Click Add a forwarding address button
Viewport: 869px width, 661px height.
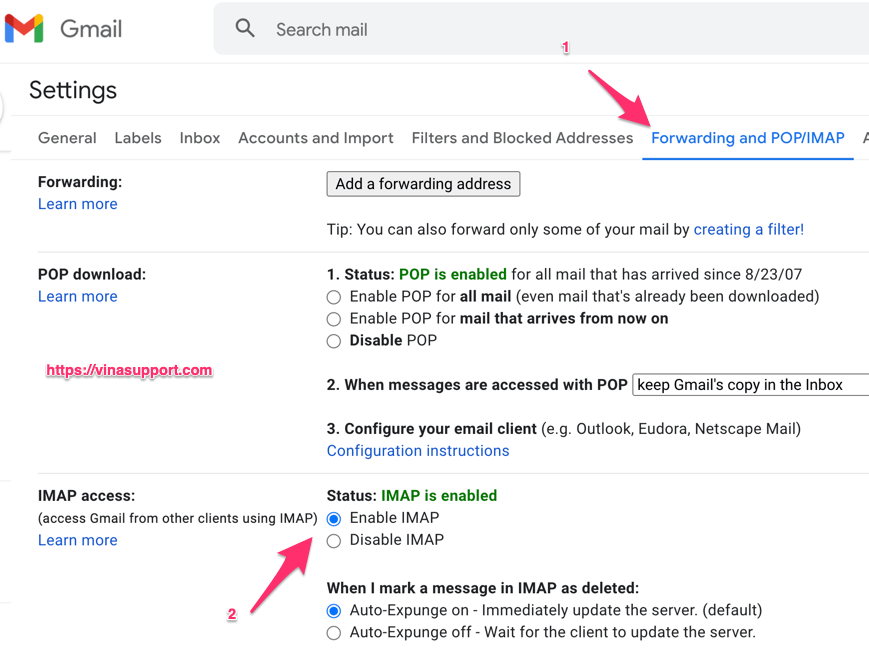click(423, 184)
